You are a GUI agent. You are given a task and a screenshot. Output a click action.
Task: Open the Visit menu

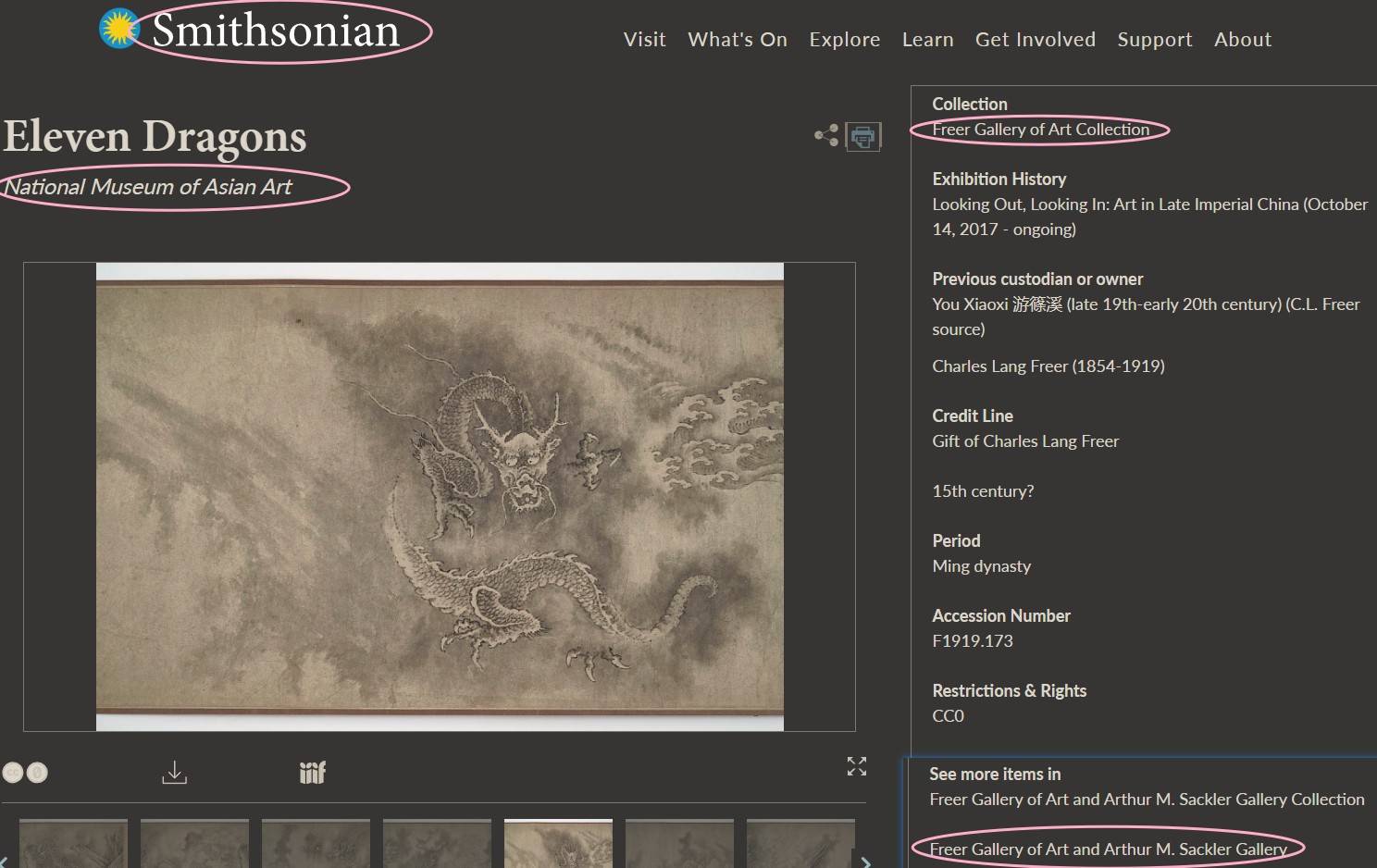tap(644, 40)
